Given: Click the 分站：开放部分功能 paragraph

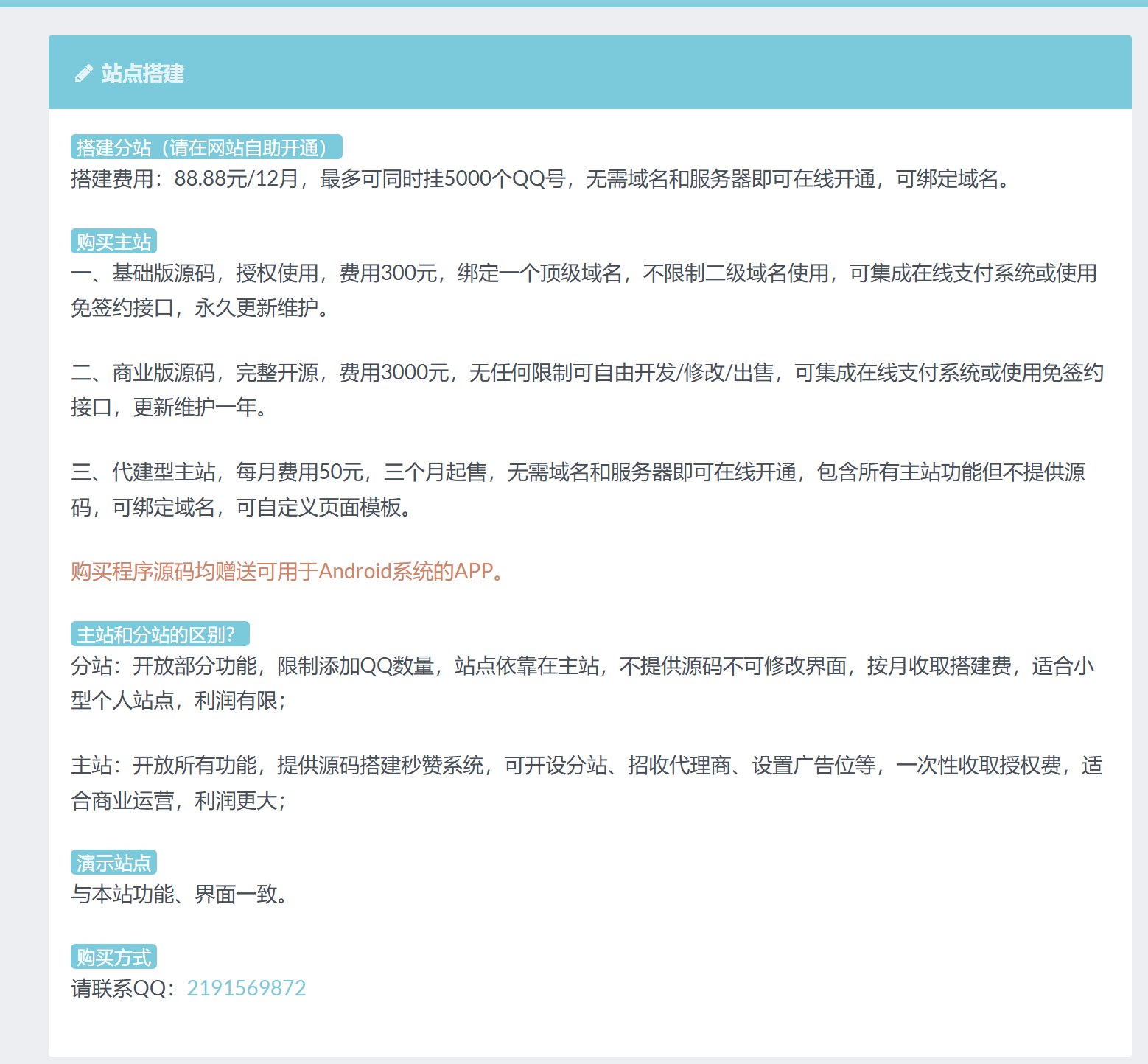Looking at the screenshot, I should (584, 683).
